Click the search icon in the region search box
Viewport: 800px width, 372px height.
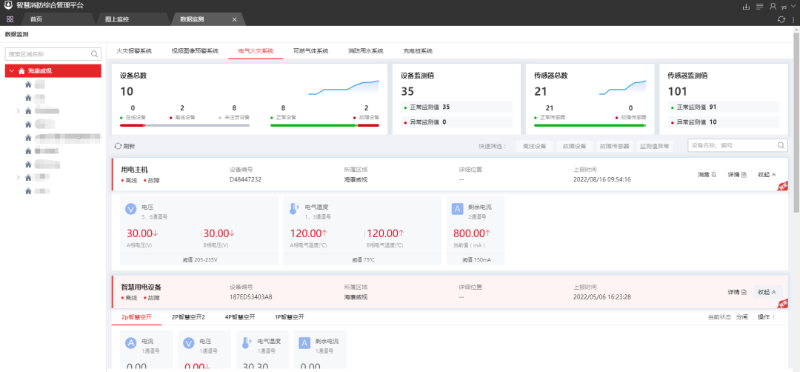pos(94,54)
